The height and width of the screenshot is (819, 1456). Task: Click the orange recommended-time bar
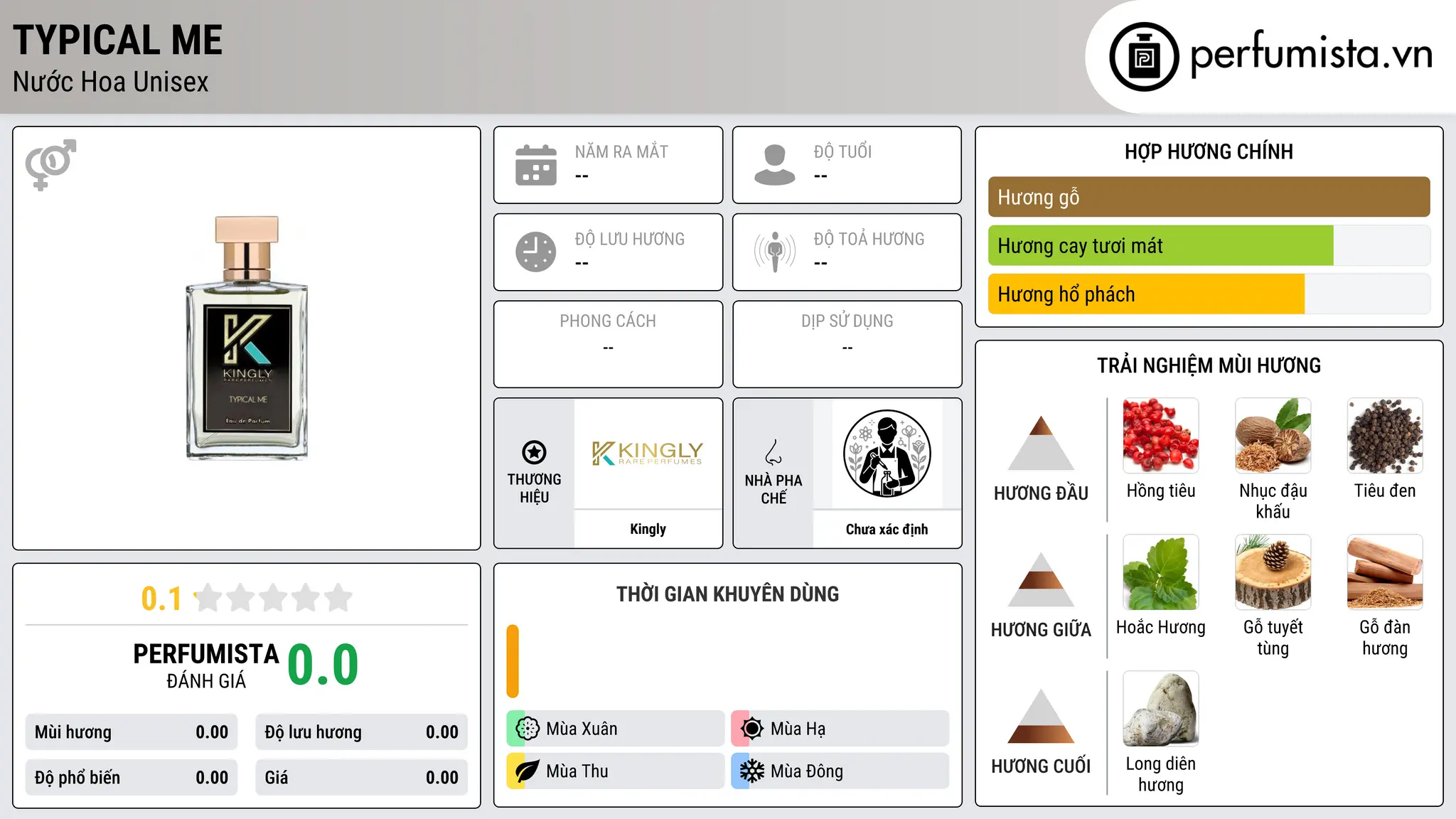click(513, 661)
